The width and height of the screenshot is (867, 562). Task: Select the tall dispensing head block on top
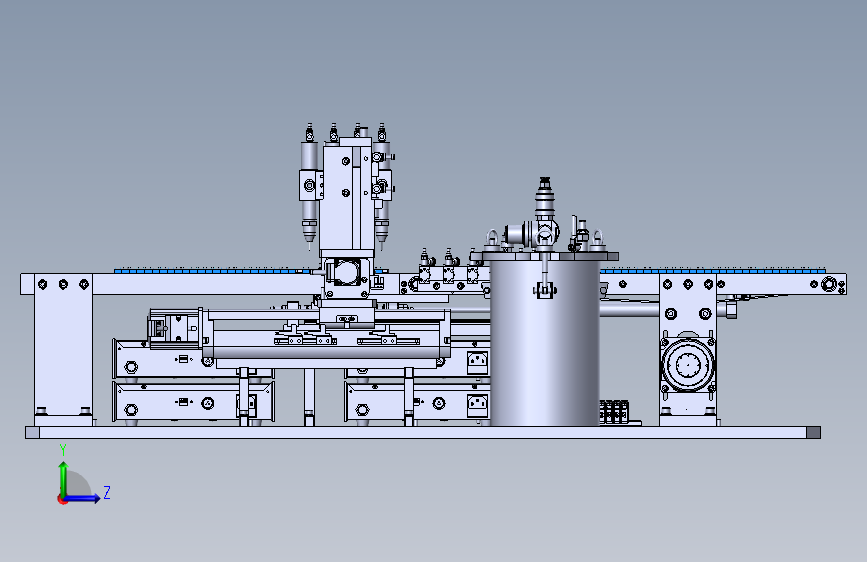pyautogui.click(x=347, y=196)
